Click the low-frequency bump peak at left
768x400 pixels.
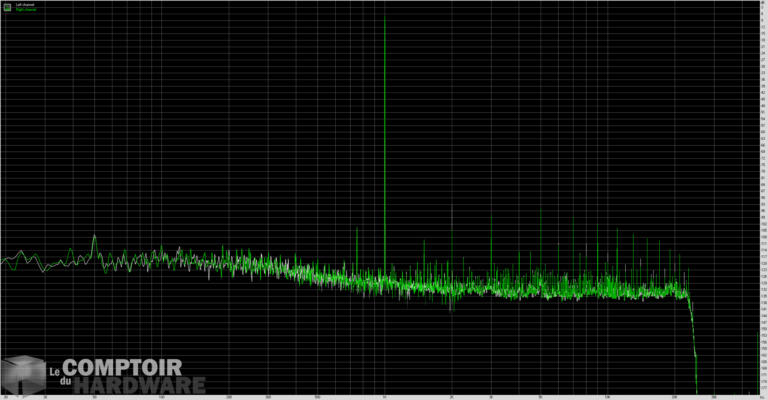pos(94,237)
